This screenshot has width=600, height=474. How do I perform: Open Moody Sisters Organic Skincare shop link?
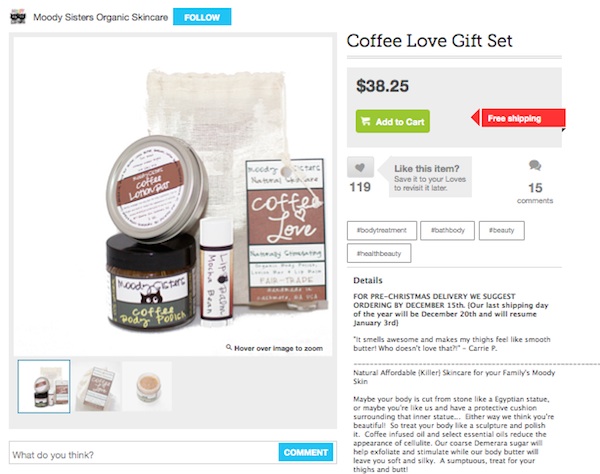click(101, 17)
